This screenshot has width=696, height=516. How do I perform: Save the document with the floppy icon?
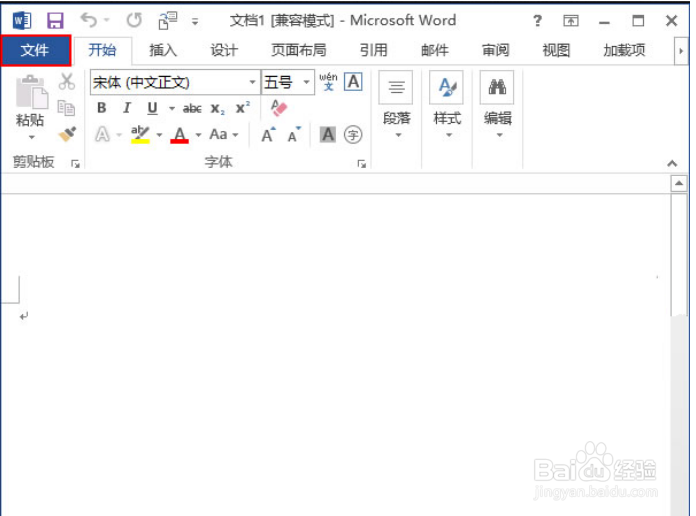click(x=55, y=20)
